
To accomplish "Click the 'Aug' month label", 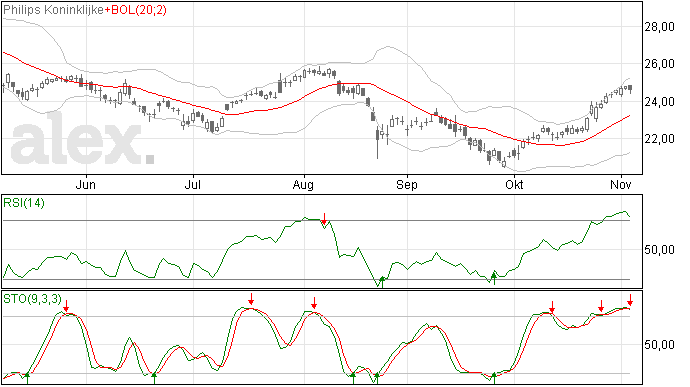I will (x=303, y=185).
